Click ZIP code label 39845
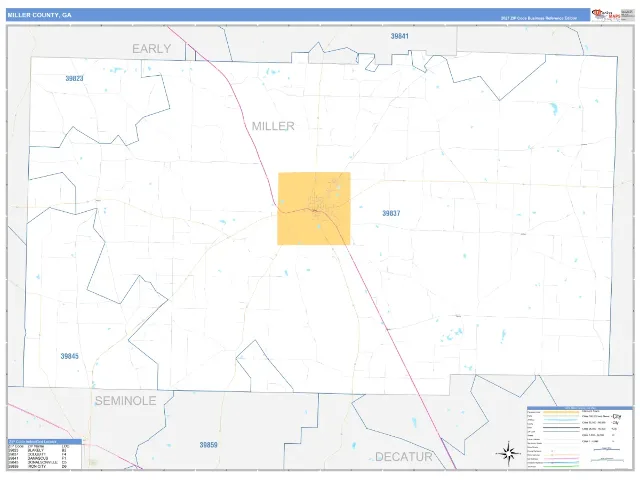 pyautogui.click(x=69, y=356)
